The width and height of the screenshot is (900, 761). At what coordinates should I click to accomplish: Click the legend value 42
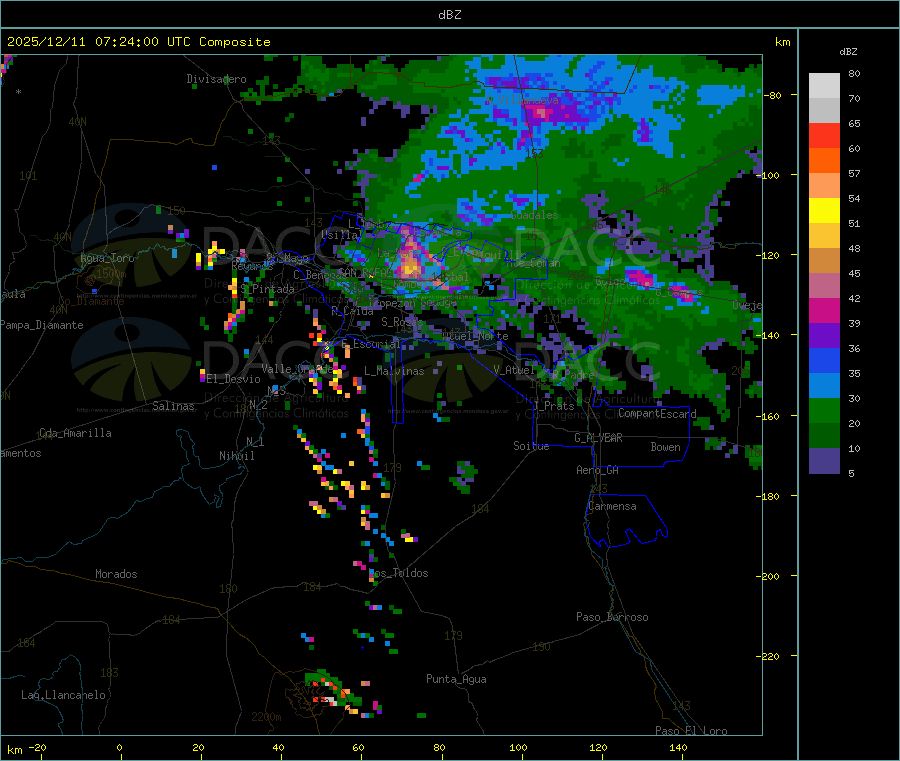pyautogui.click(x=854, y=298)
